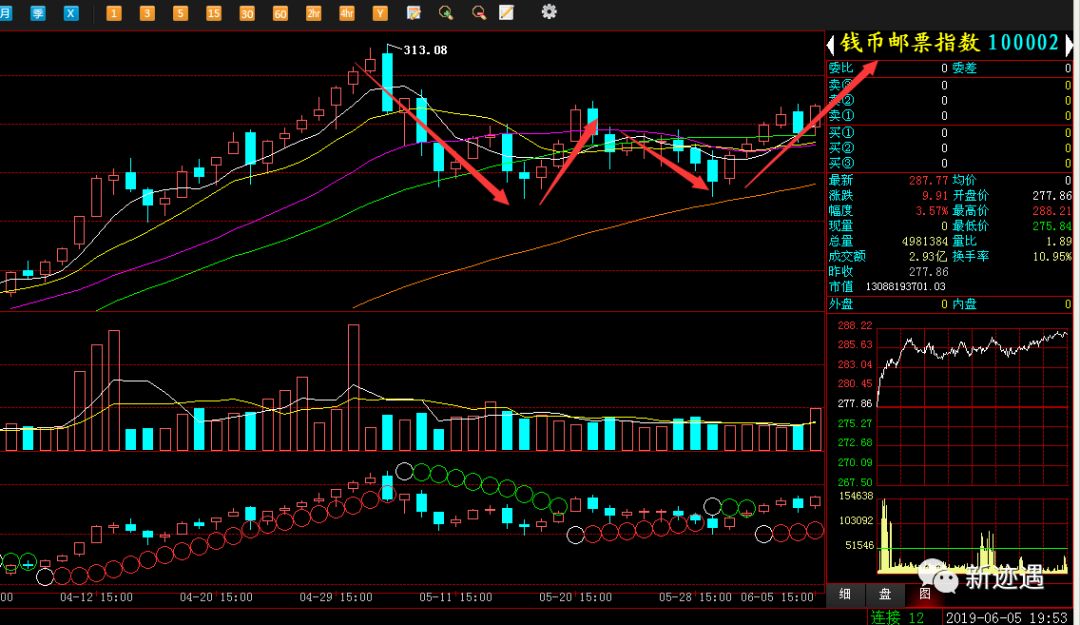Image resolution: width=1080 pixels, height=625 pixels.
Task: Go to previous index with left arrow
Action: click(831, 45)
